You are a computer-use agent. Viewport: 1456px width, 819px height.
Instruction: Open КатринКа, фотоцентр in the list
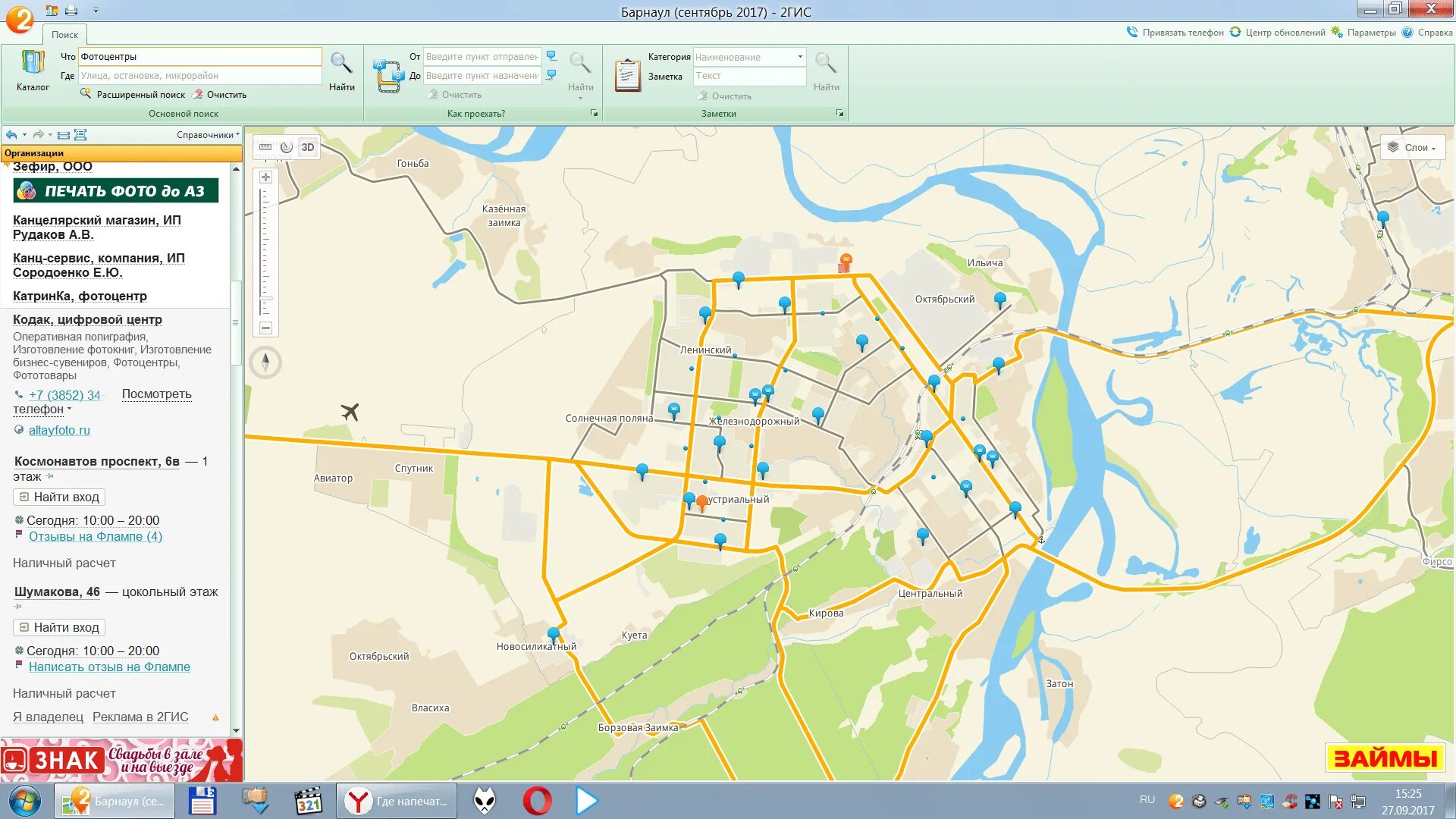pos(80,296)
